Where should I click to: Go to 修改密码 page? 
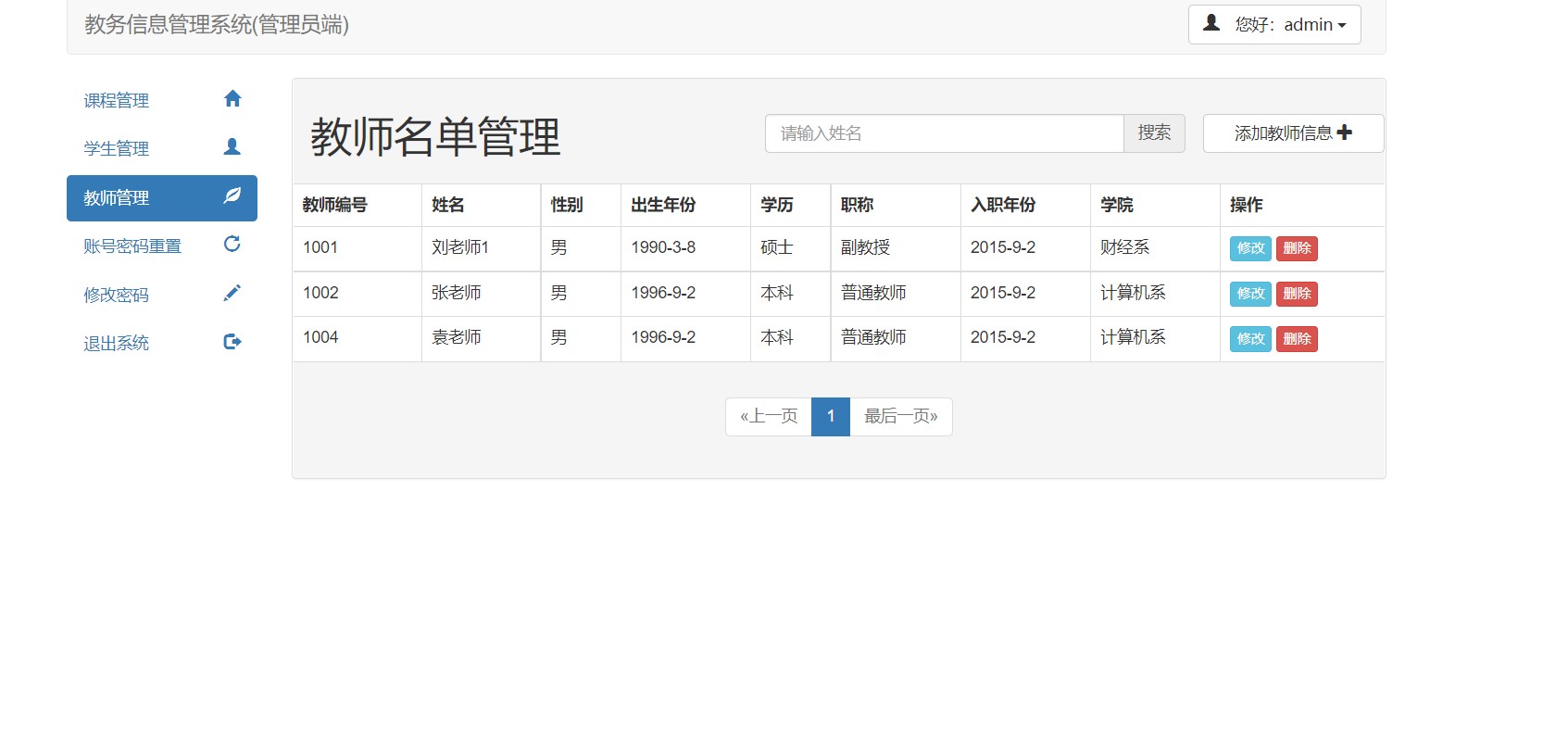click(162, 295)
